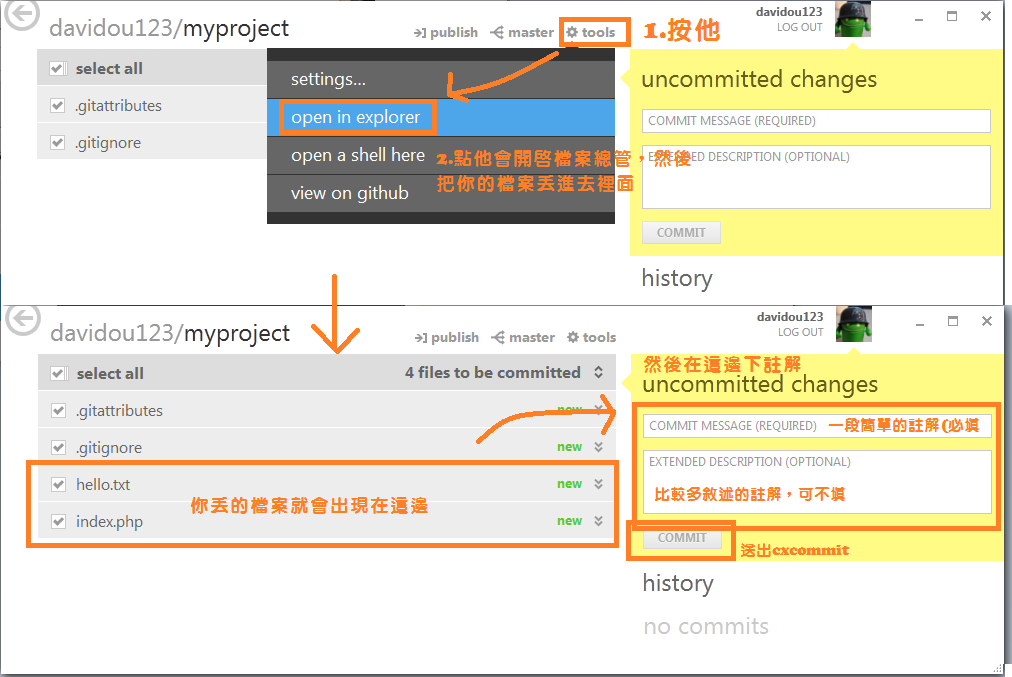Click the back arrow in the upper window
Viewport: 1012px width, 677px height.
click(22, 14)
